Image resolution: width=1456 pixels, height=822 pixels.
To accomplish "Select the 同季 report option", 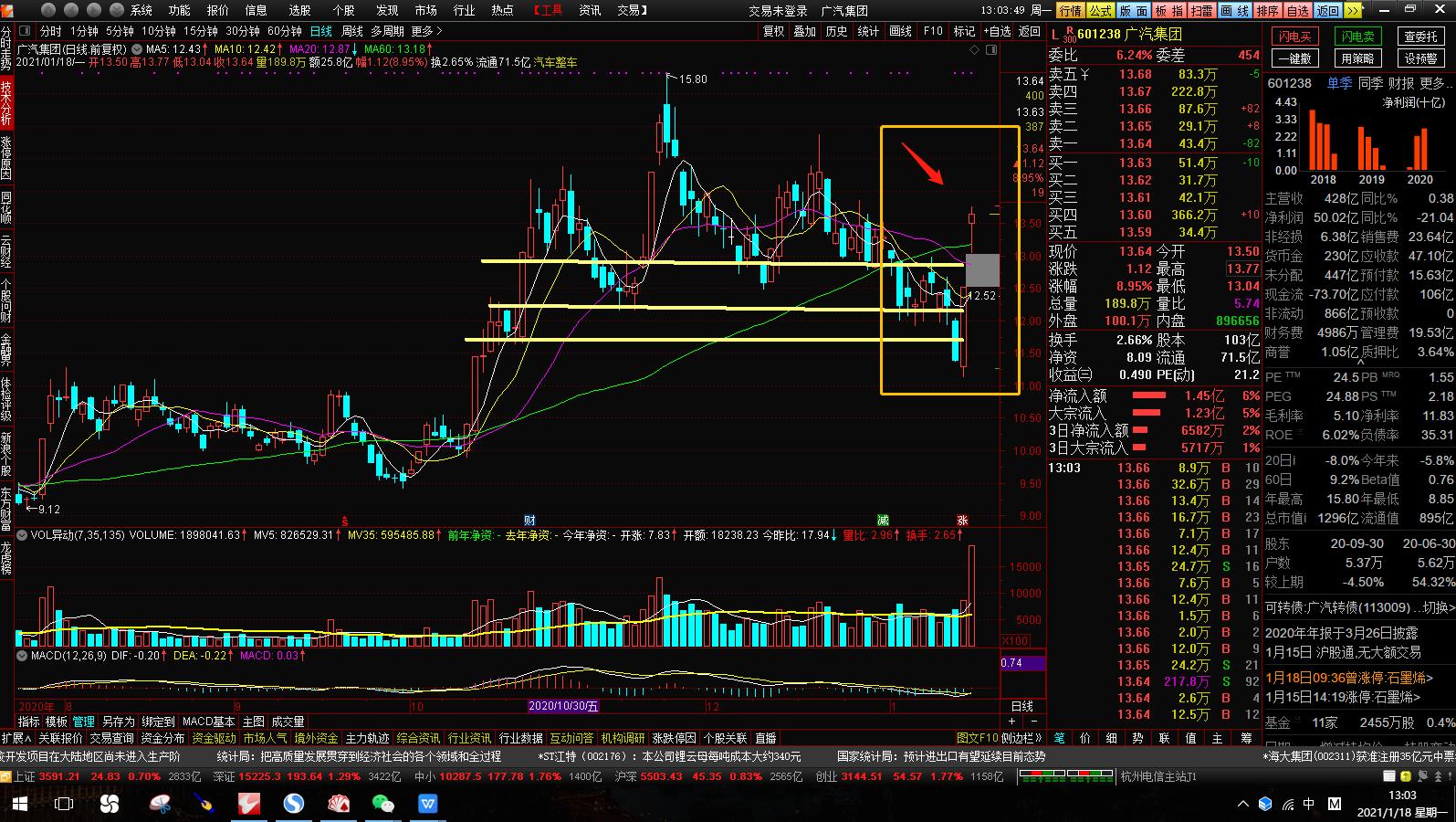I will tap(1371, 83).
